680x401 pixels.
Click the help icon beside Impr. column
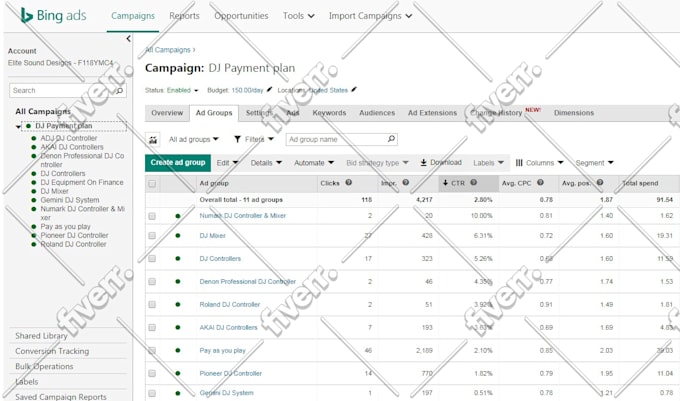pyautogui.click(x=405, y=183)
